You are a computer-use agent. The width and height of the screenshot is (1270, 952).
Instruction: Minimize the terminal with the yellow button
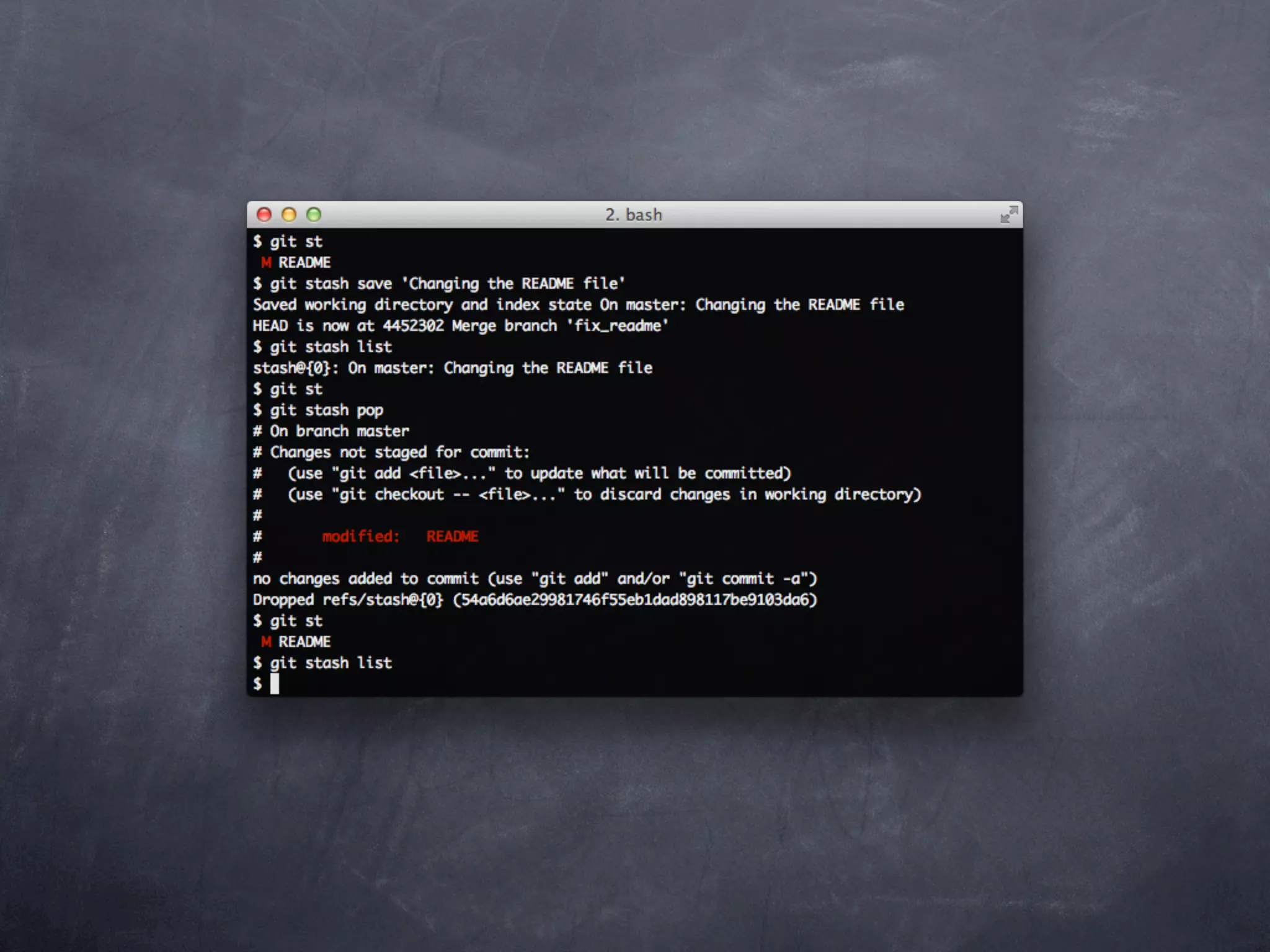[x=289, y=214]
